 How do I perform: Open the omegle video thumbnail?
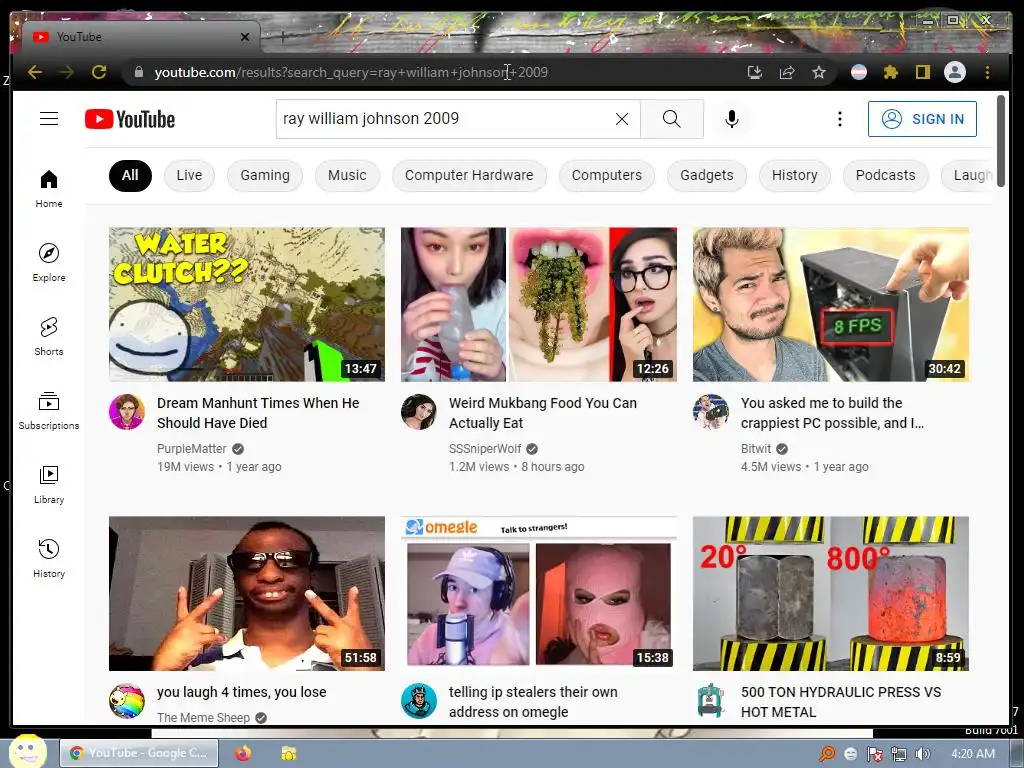point(539,594)
